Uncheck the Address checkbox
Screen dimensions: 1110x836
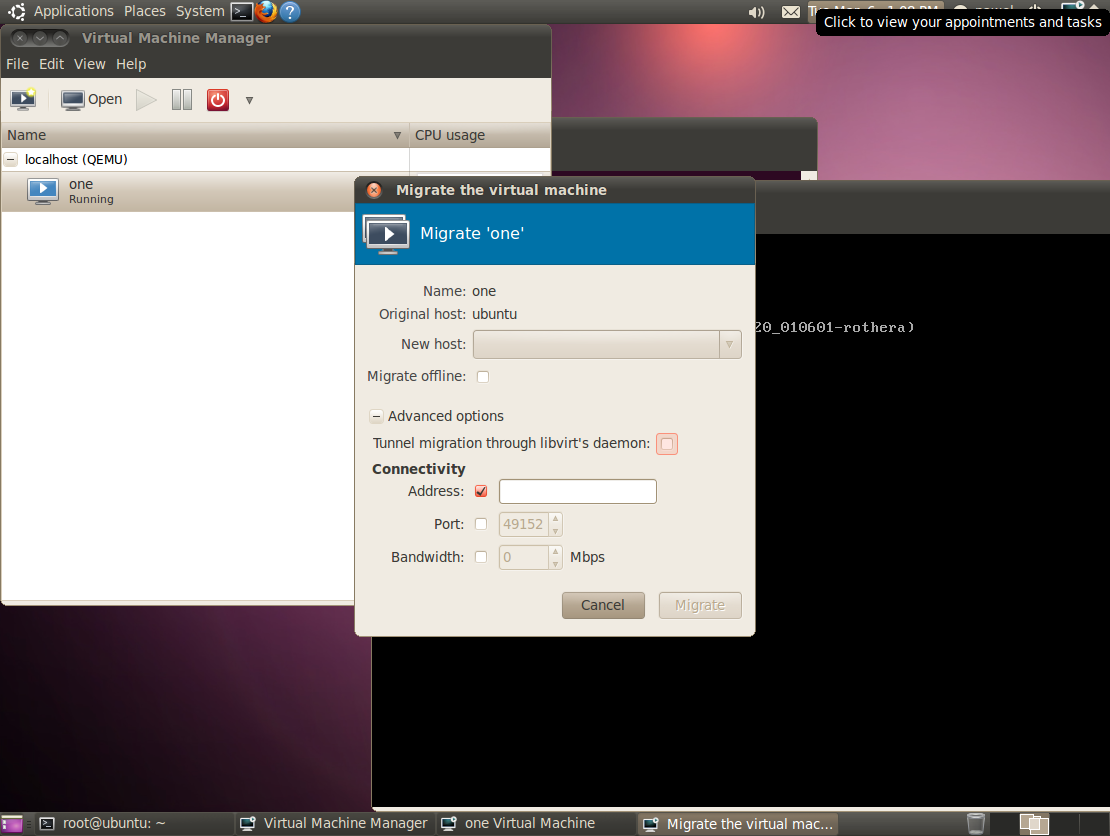pos(482,491)
